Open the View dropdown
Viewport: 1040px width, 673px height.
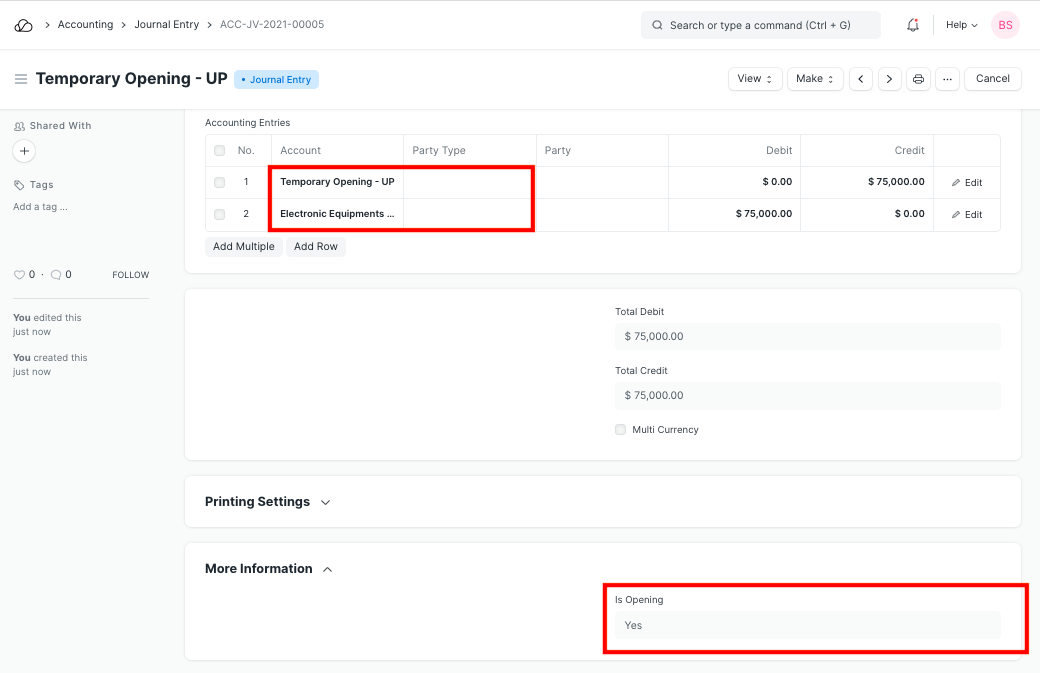point(755,79)
